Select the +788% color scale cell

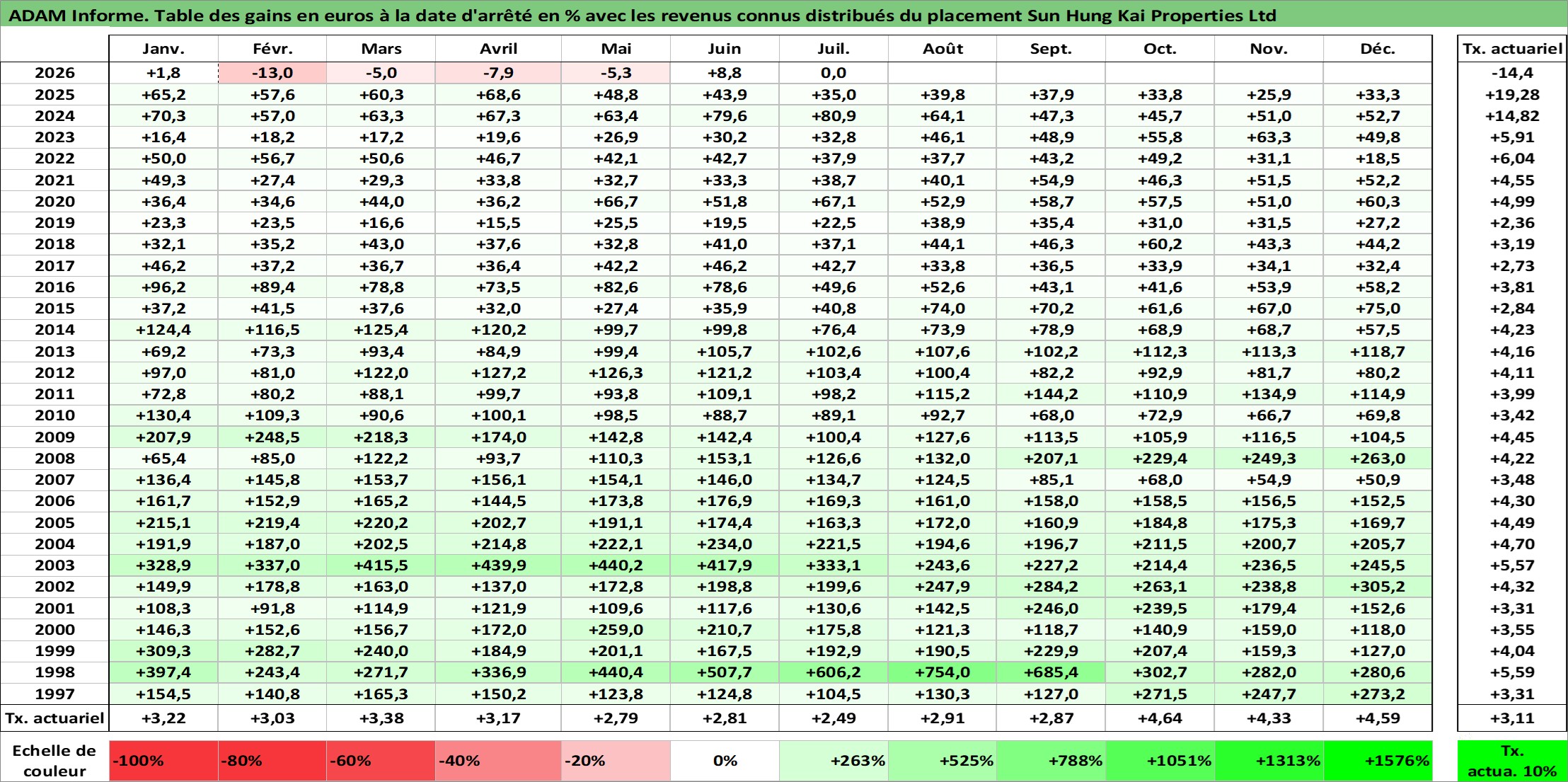click(1051, 761)
